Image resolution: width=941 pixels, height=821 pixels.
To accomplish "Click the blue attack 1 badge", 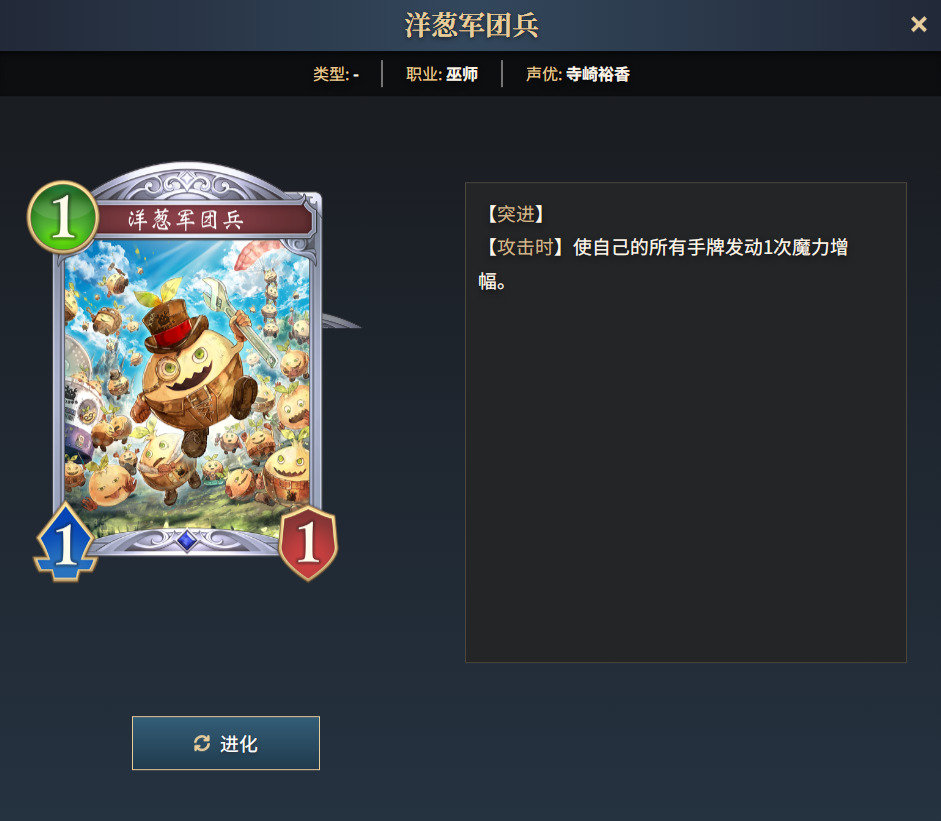I will click(65, 543).
